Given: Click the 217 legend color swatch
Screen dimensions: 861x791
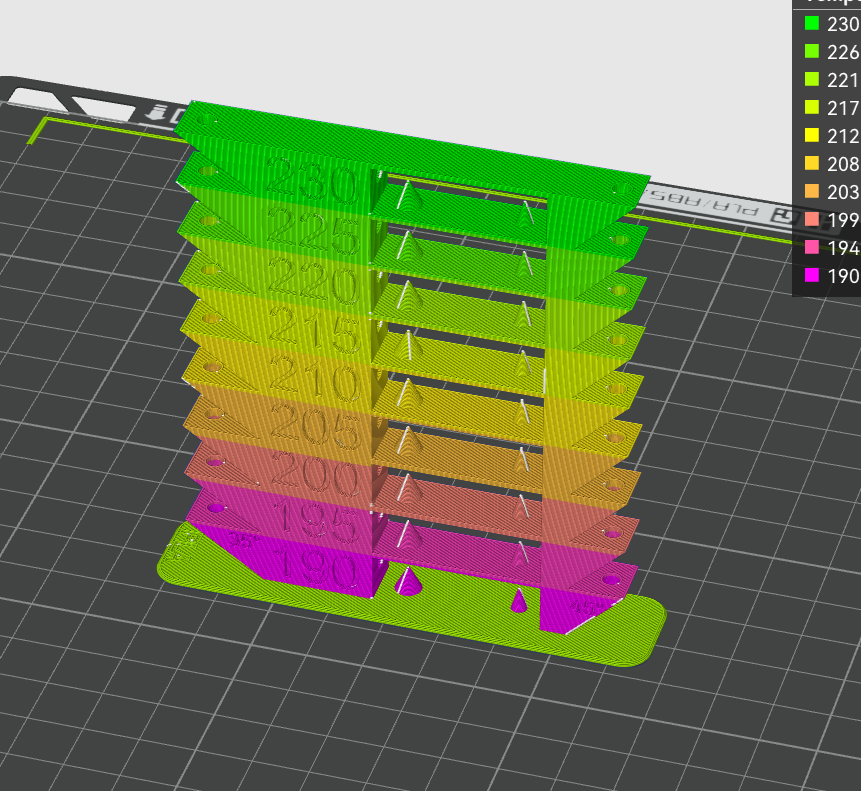Looking at the screenshot, I should point(812,107).
